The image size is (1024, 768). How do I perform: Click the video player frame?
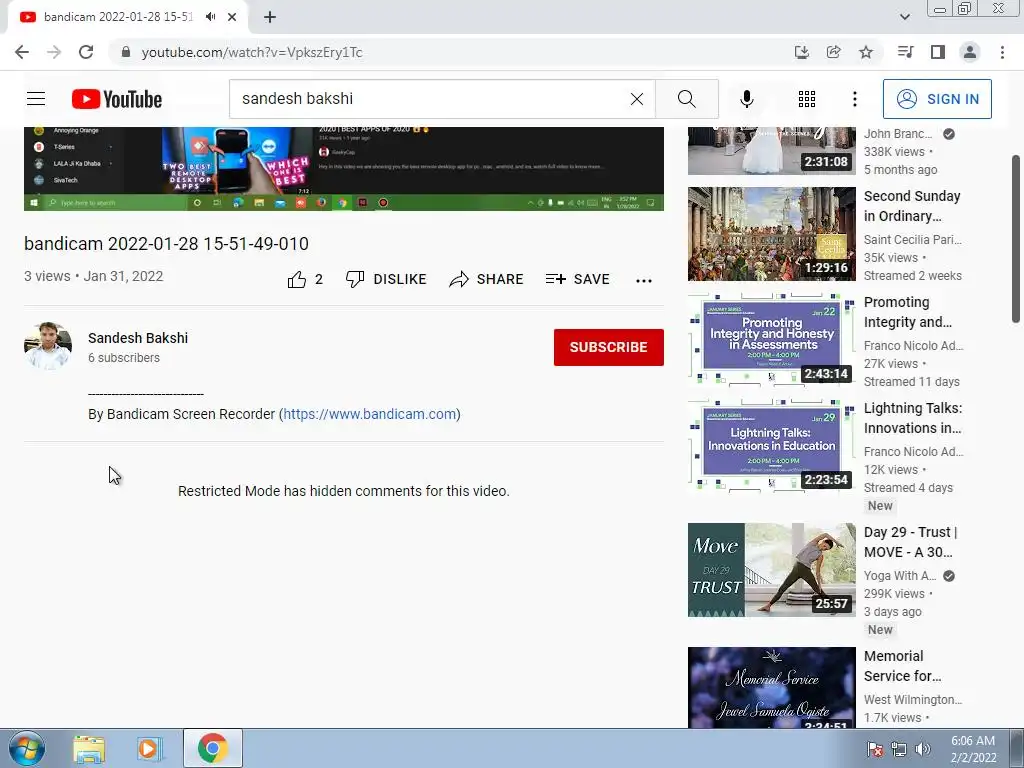344,168
